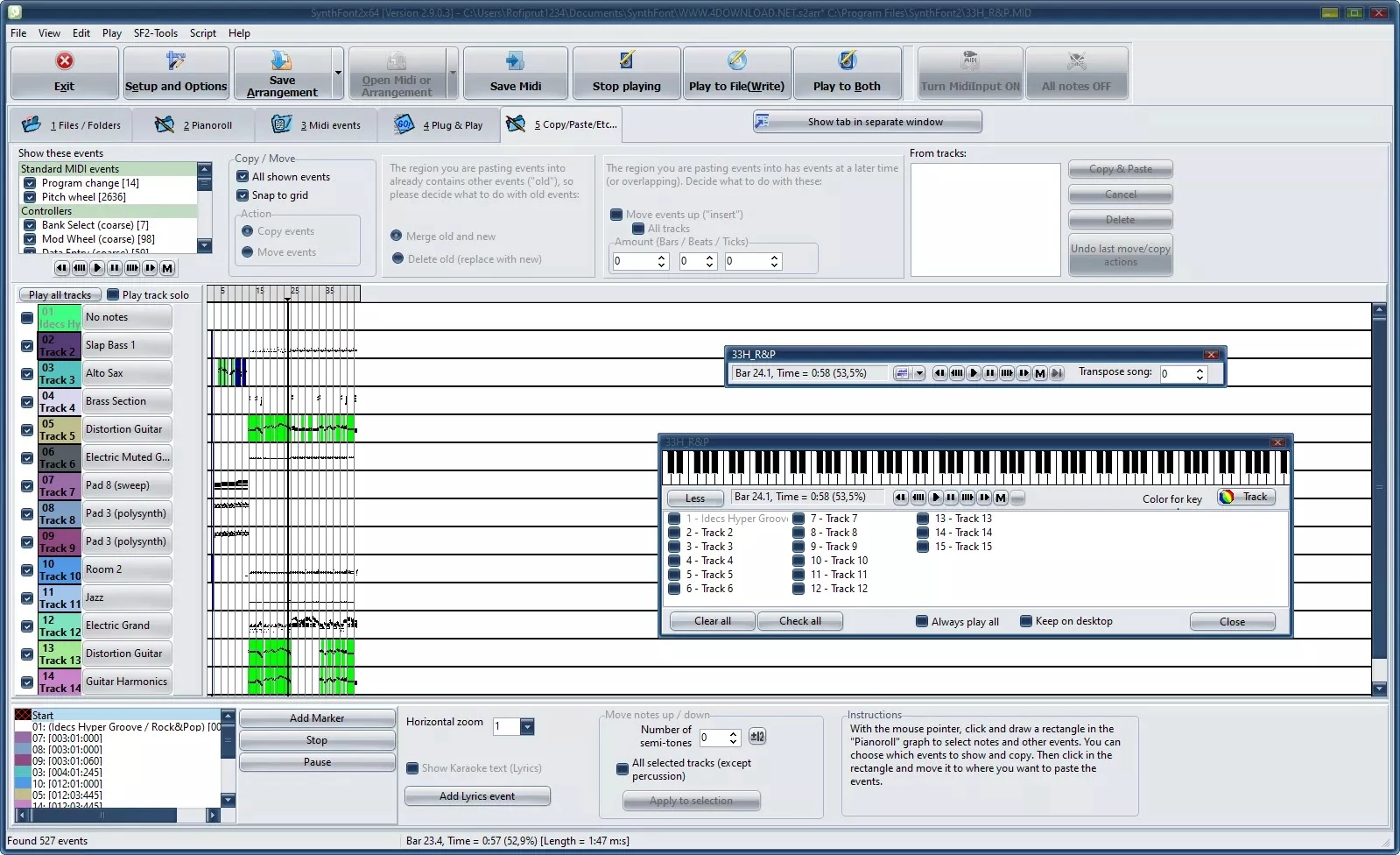Open the Horizontal zoom dropdown
Image resolution: width=1400 pixels, height=855 pixels.
(527, 727)
